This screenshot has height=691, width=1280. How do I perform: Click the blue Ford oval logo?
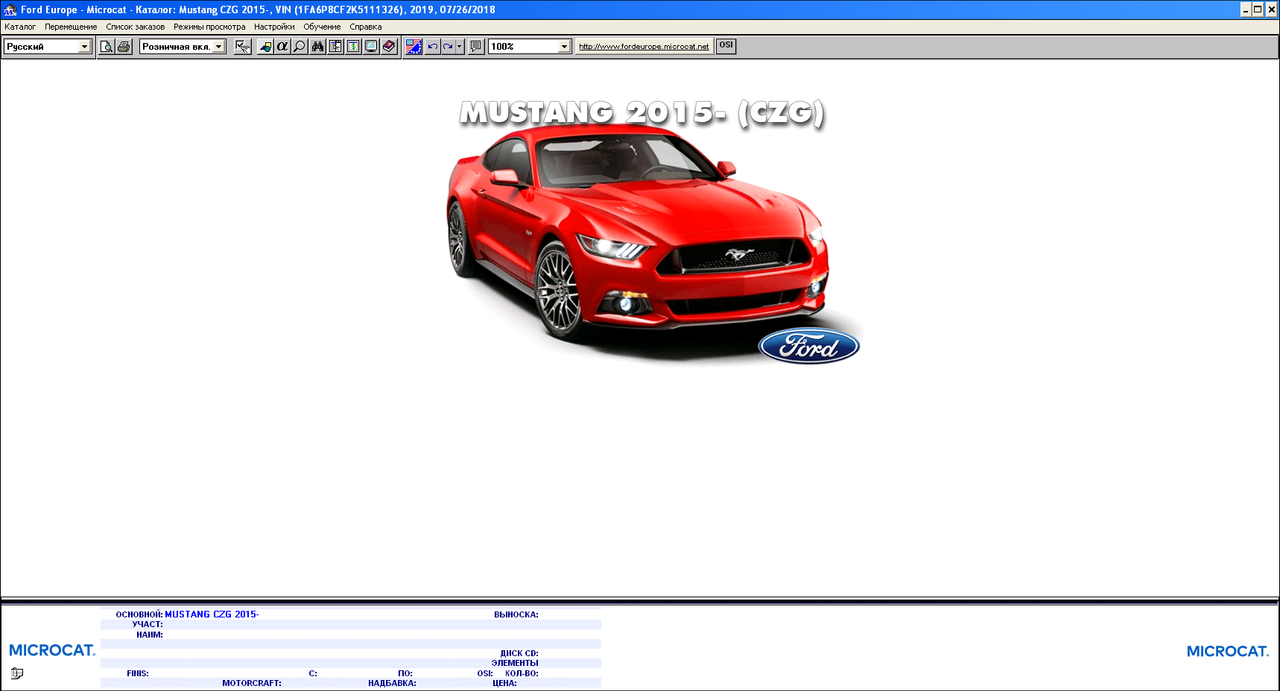(x=809, y=346)
